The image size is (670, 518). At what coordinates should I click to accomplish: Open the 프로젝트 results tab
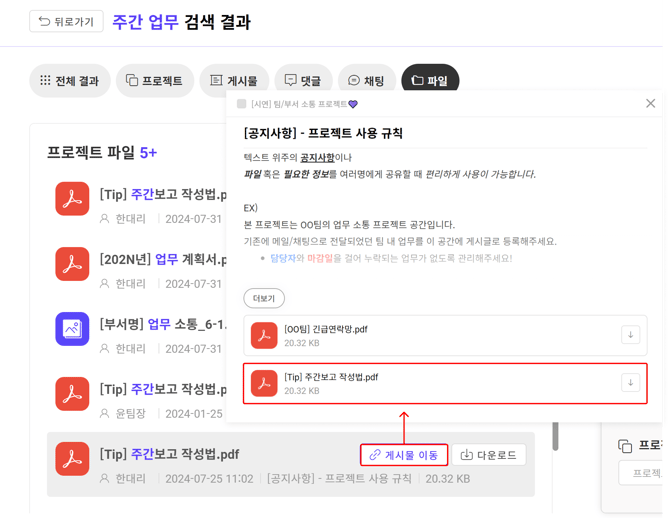tap(154, 81)
